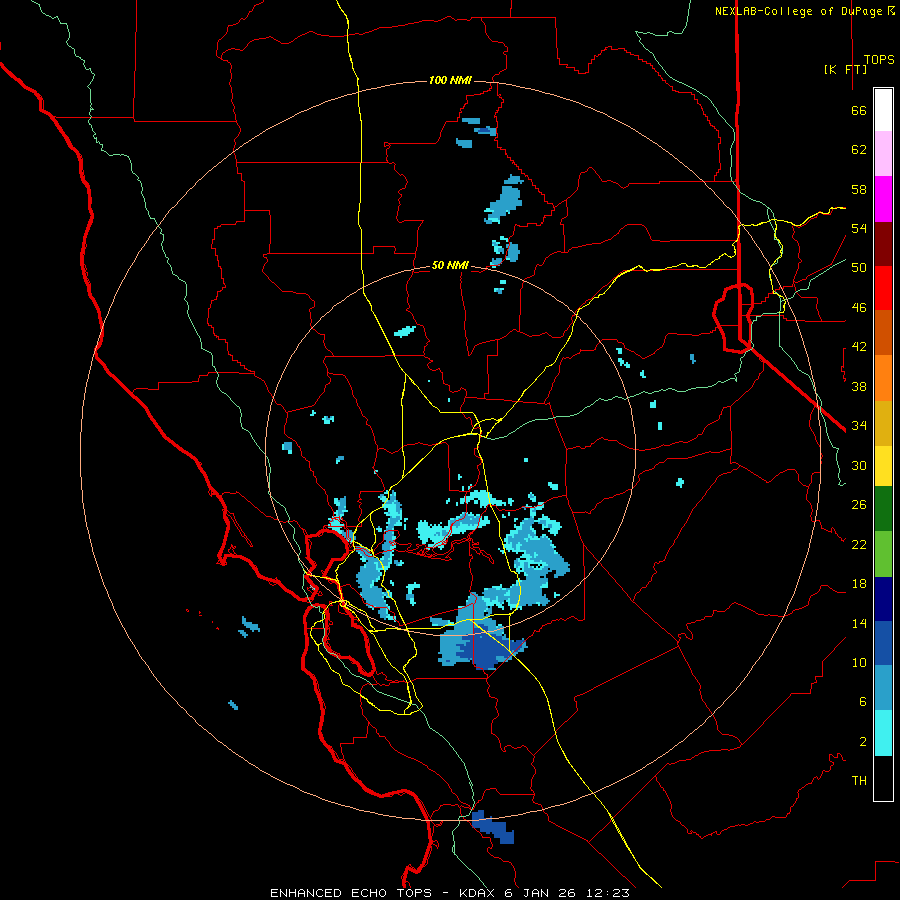Select the dark orange legend swatch
This screenshot has height=900, width=900.
(883, 332)
